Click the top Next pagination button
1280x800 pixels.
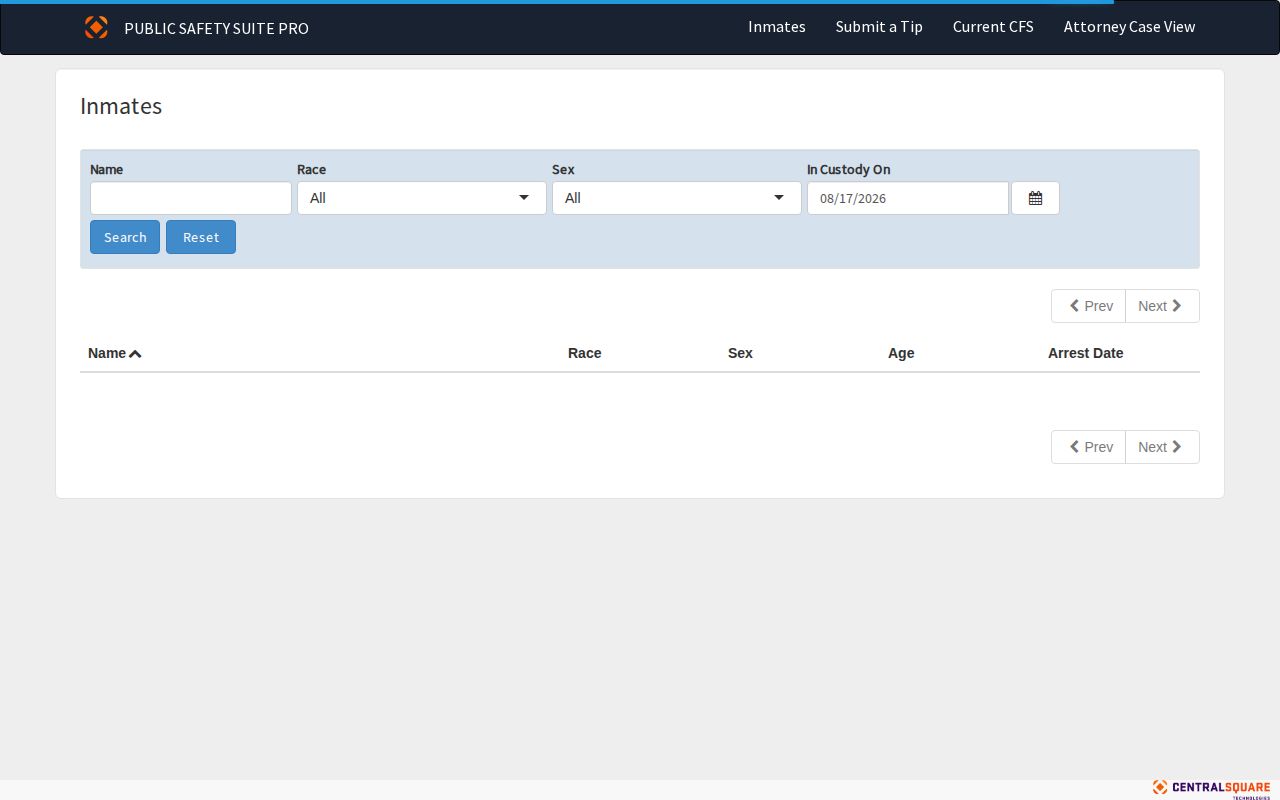click(x=1162, y=306)
